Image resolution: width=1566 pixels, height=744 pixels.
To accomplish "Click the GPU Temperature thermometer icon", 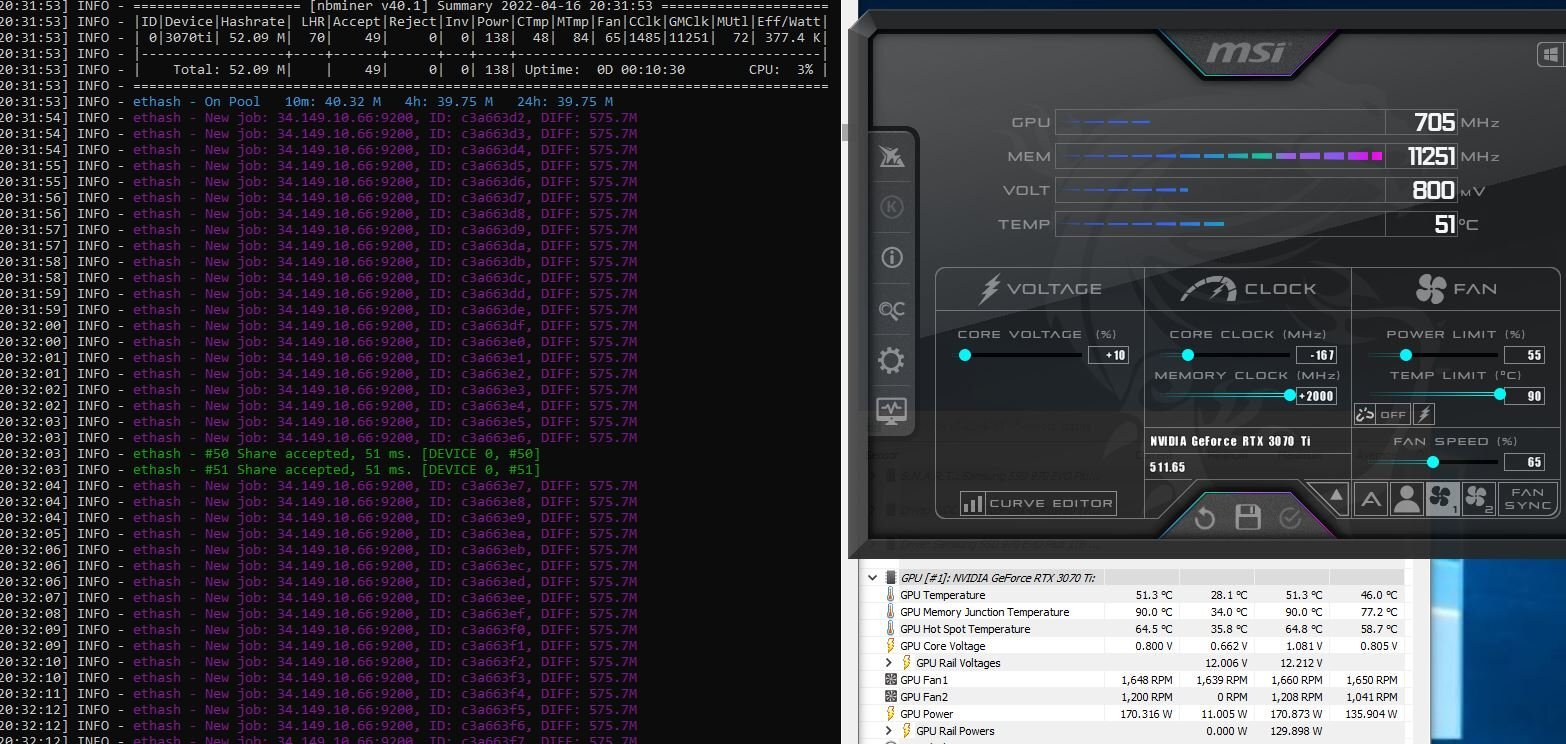I will pyautogui.click(x=890, y=595).
